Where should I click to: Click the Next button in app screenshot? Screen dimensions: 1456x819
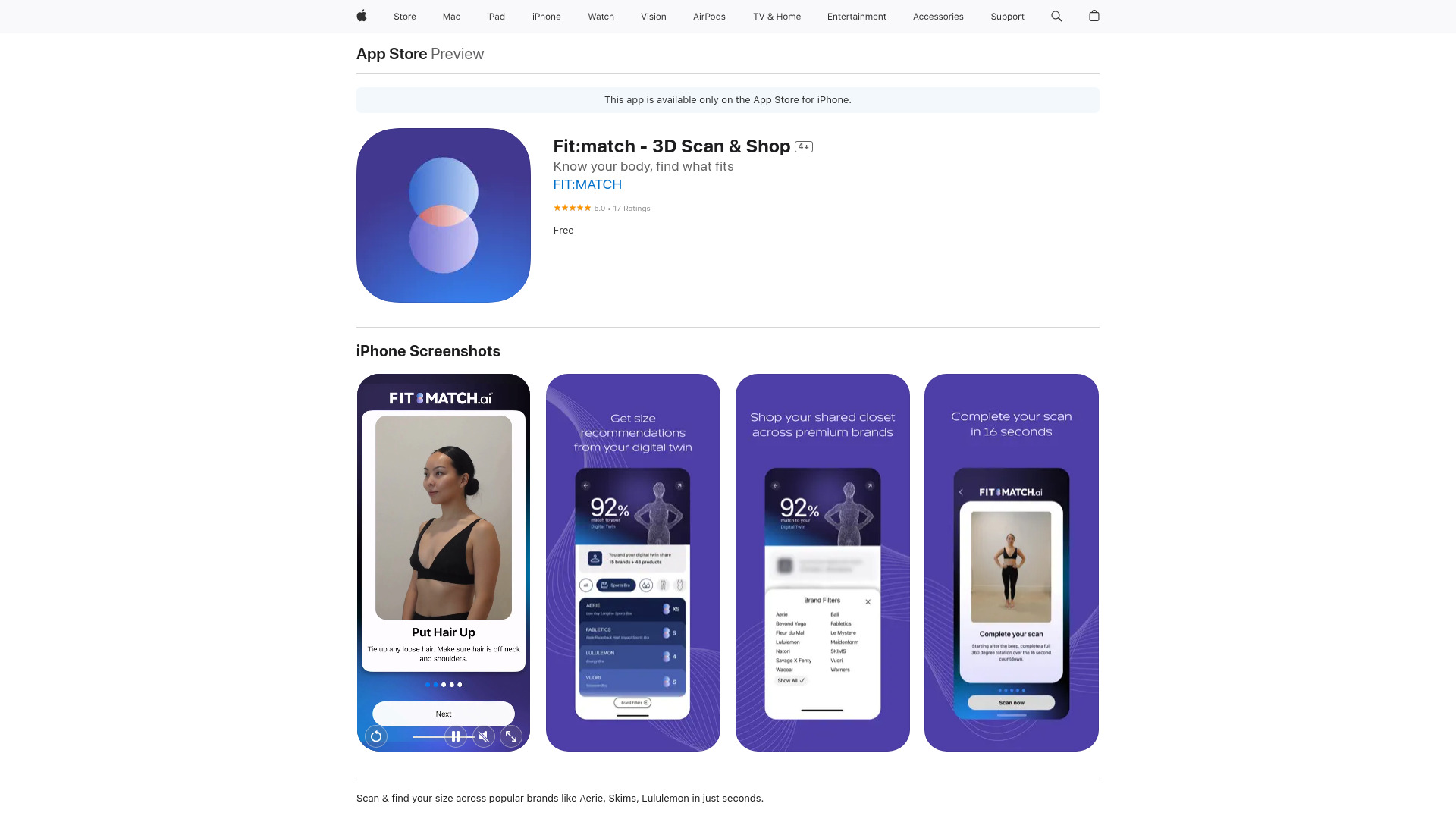tap(443, 713)
